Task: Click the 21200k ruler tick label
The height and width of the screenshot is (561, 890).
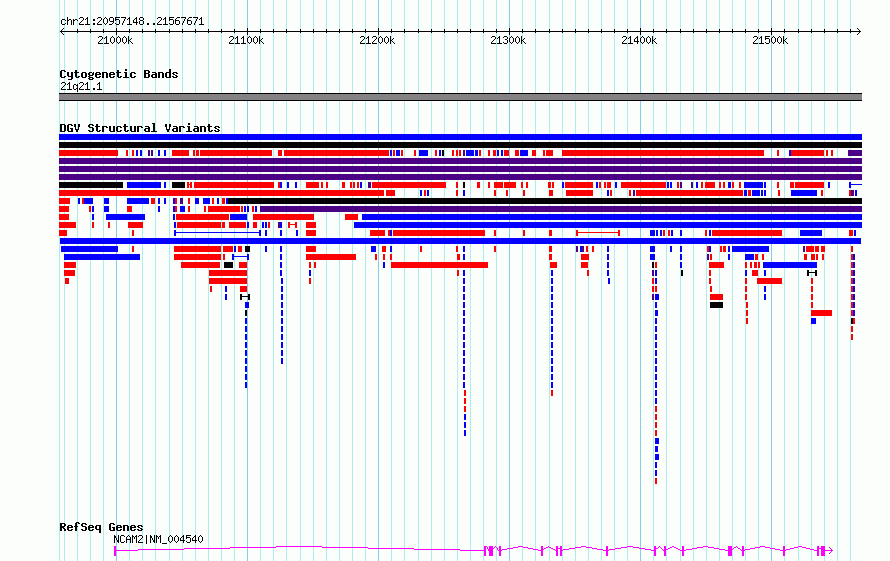Action: click(377, 40)
